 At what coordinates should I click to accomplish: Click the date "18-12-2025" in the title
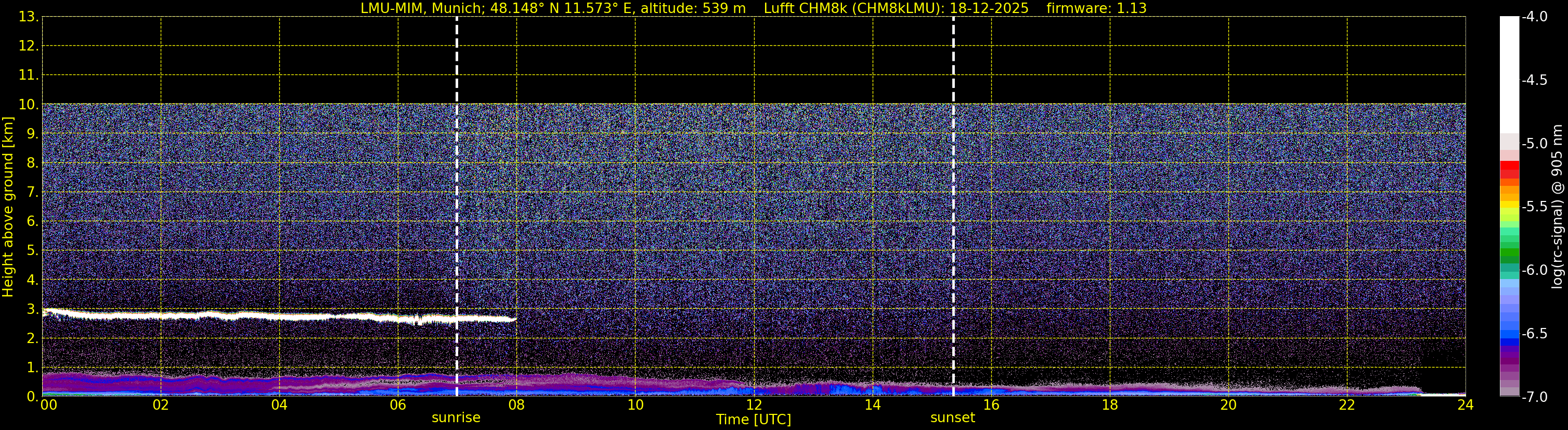(x=989, y=8)
